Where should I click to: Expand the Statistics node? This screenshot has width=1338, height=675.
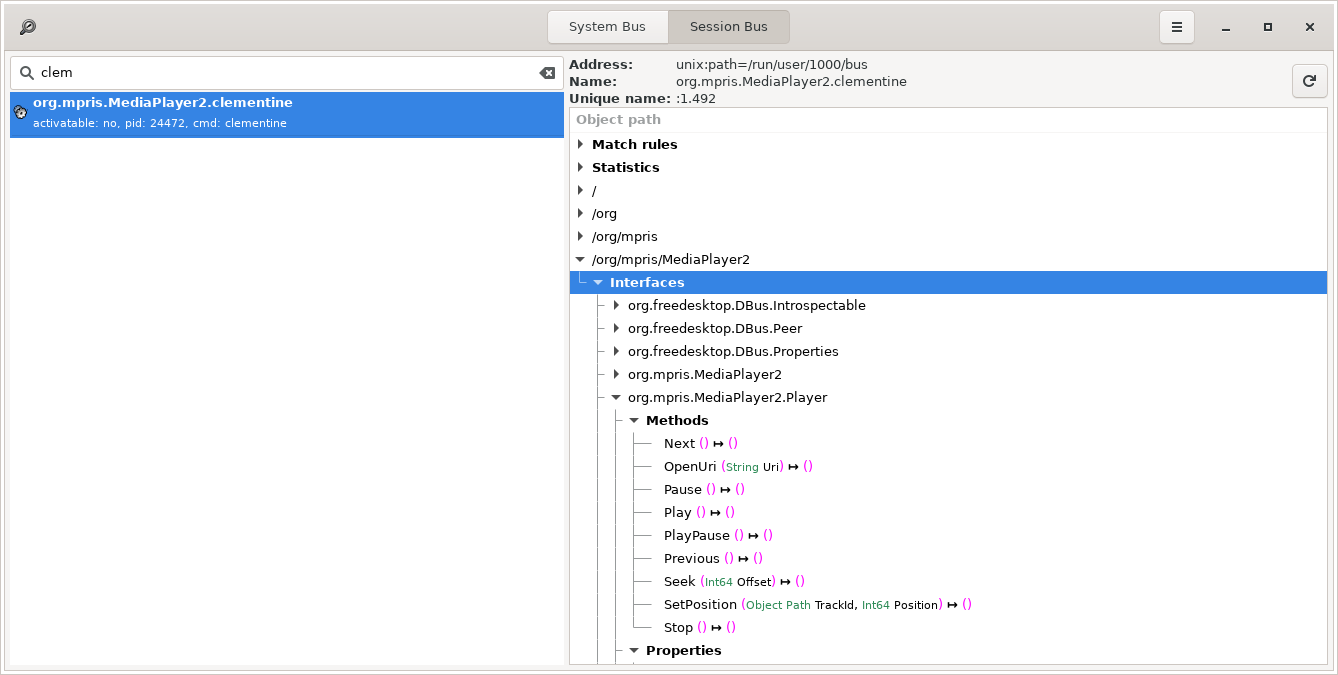pyautogui.click(x=581, y=168)
